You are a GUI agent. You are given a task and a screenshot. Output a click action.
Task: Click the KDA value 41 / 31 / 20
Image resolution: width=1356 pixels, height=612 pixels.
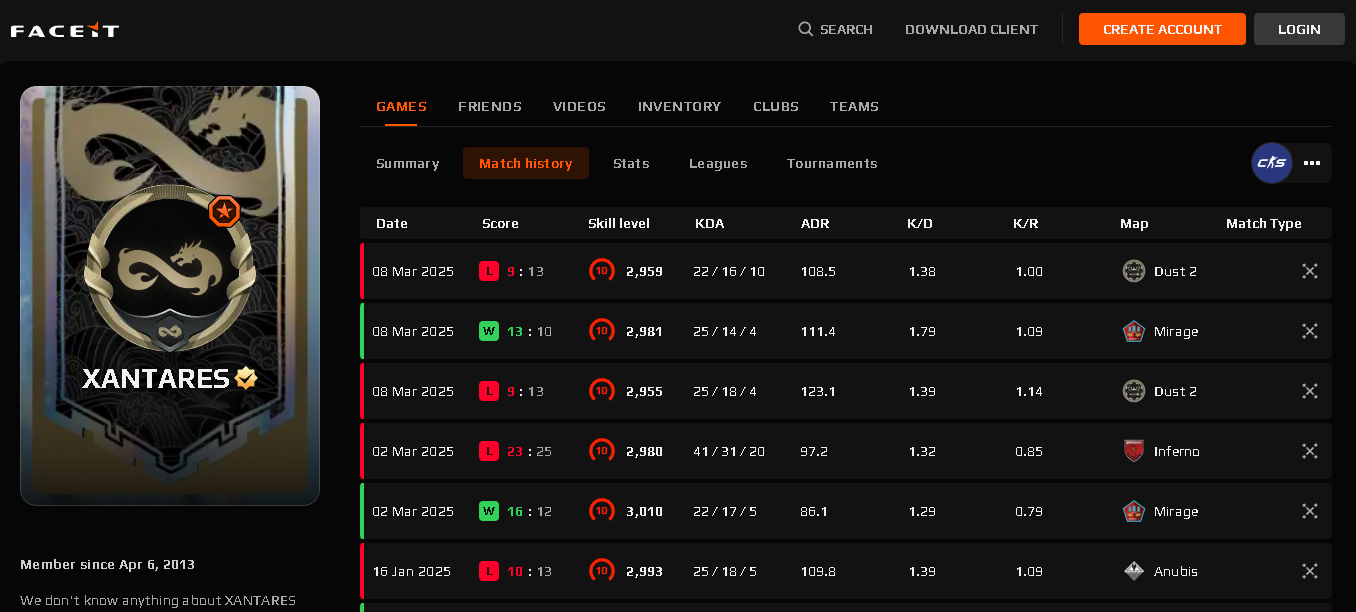(729, 451)
